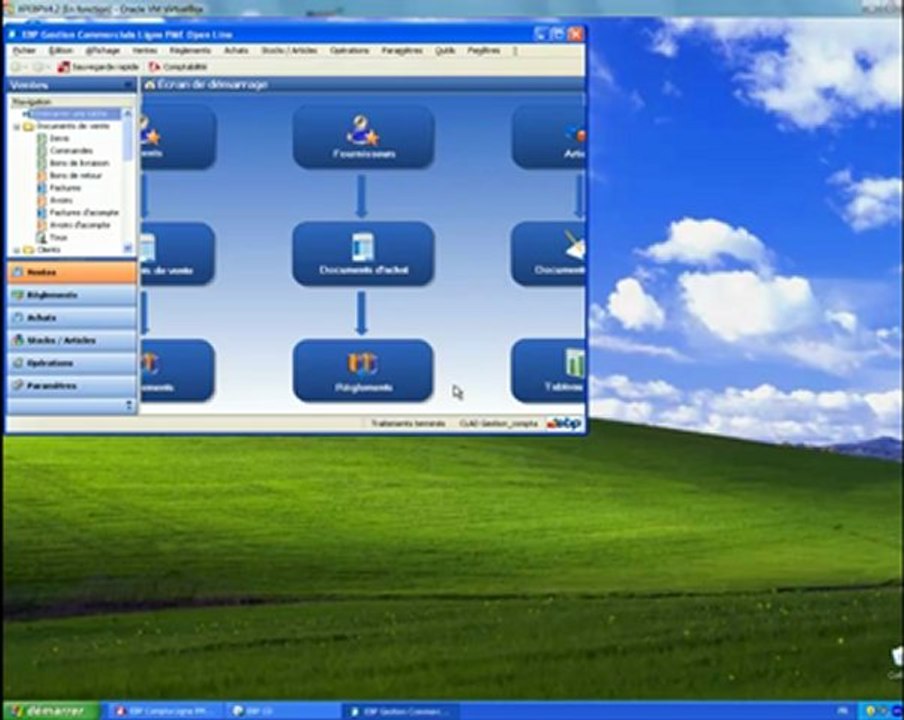Click the yellow system tray icon

click(x=871, y=711)
